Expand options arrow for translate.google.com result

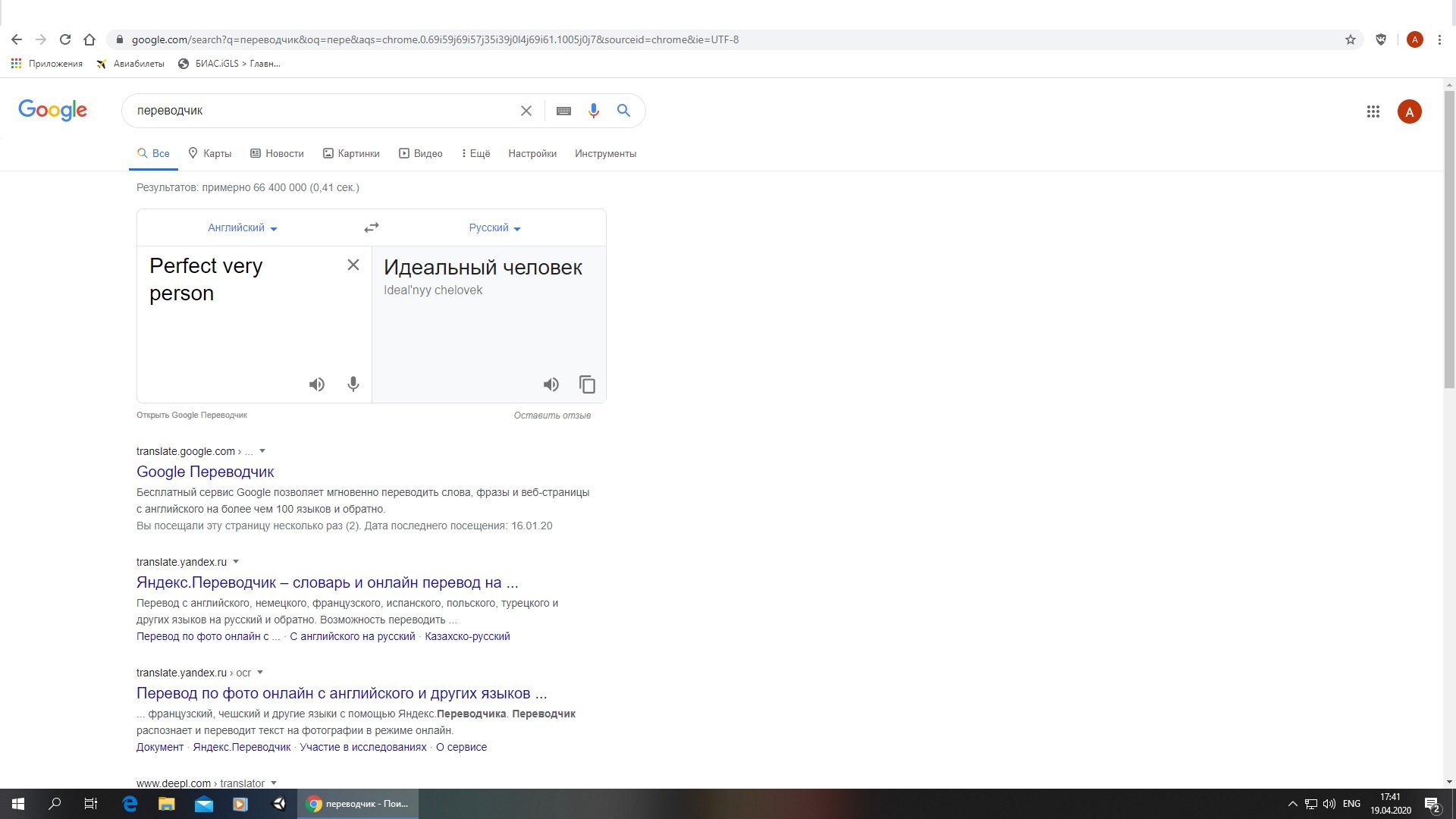tap(262, 451)
